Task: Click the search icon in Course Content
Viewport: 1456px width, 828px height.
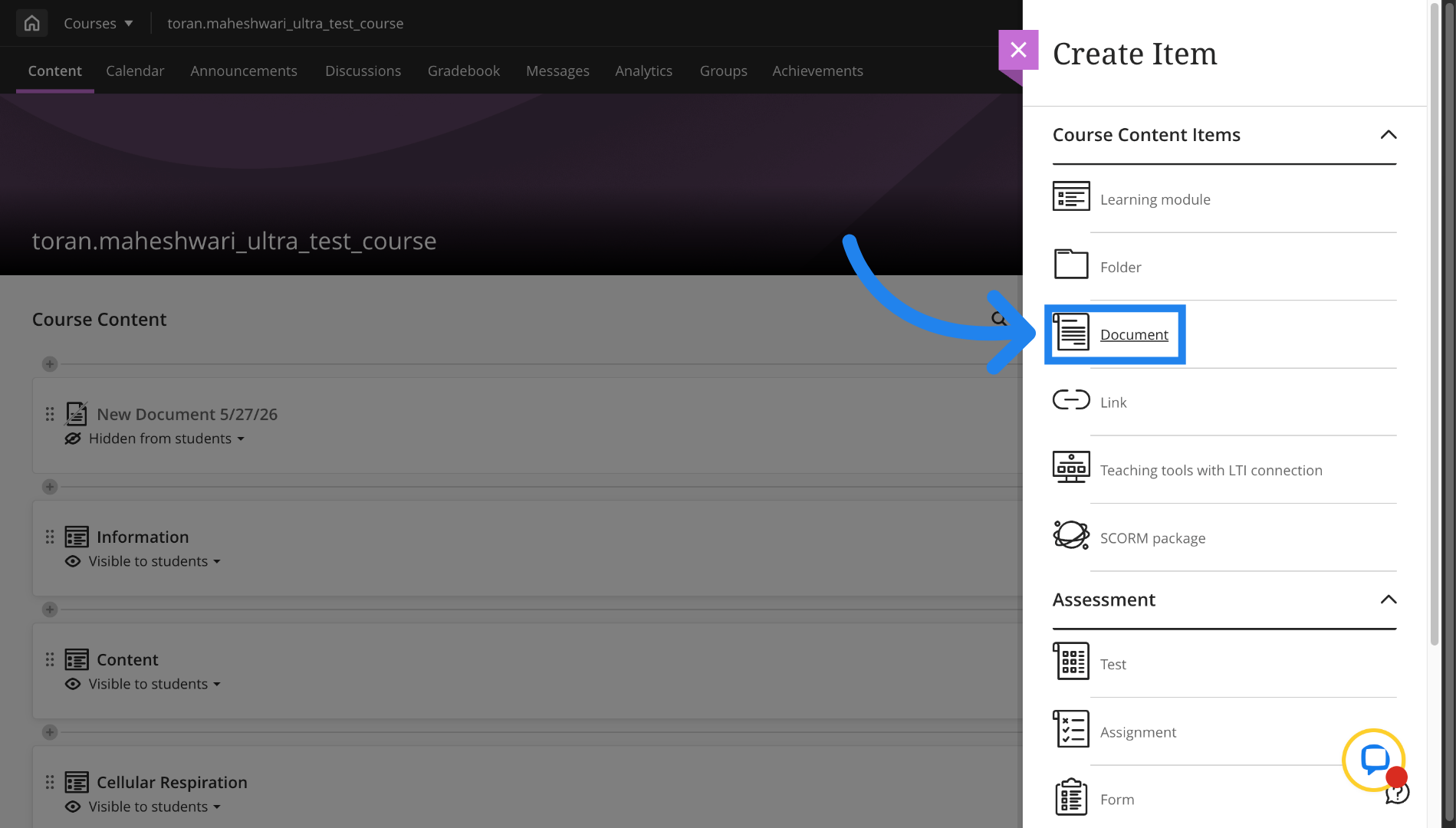Action: pyautogui.click(x=999, y=318)
